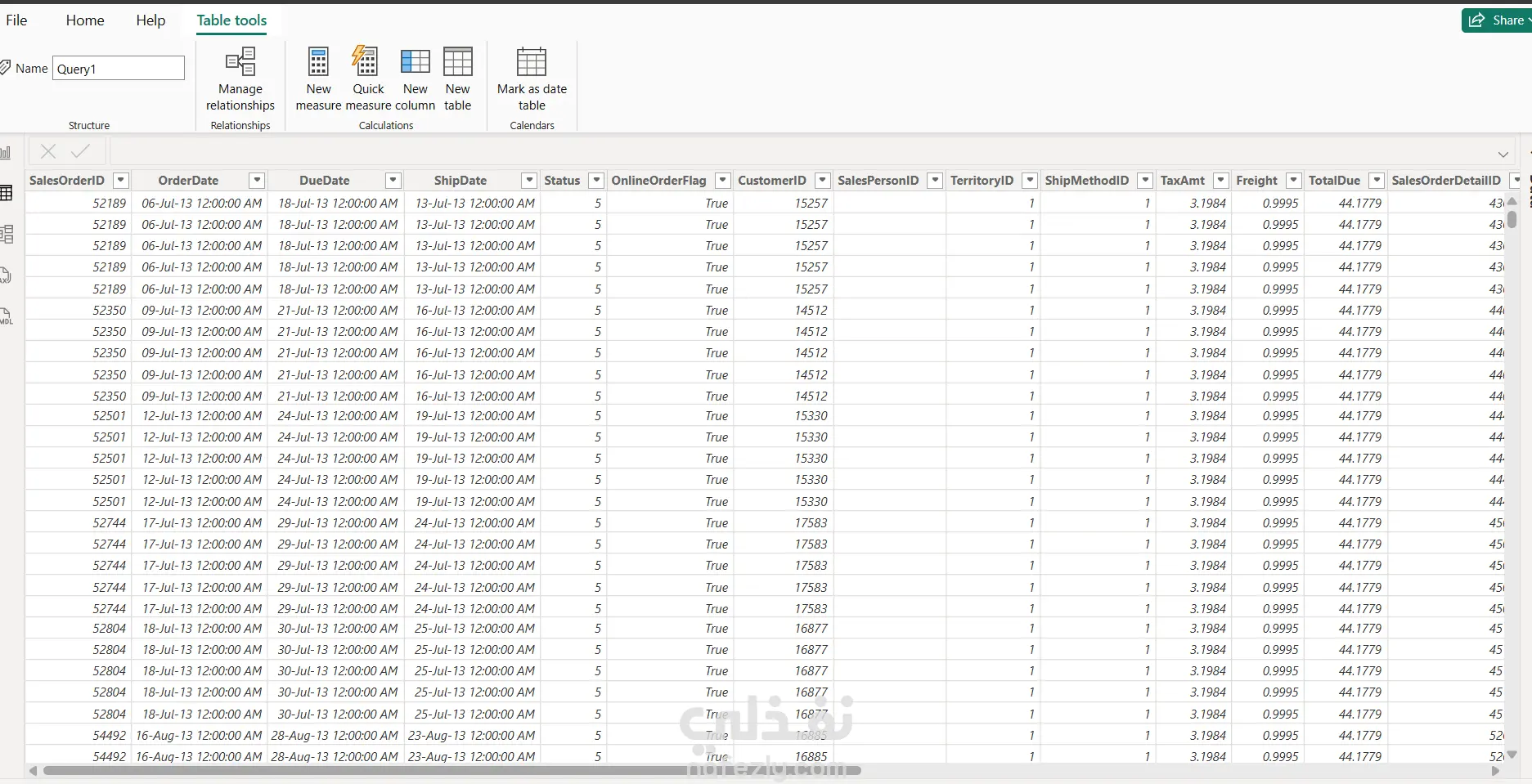
Task: Open DAX query view in sidebar
Action: tap(6, 276)
